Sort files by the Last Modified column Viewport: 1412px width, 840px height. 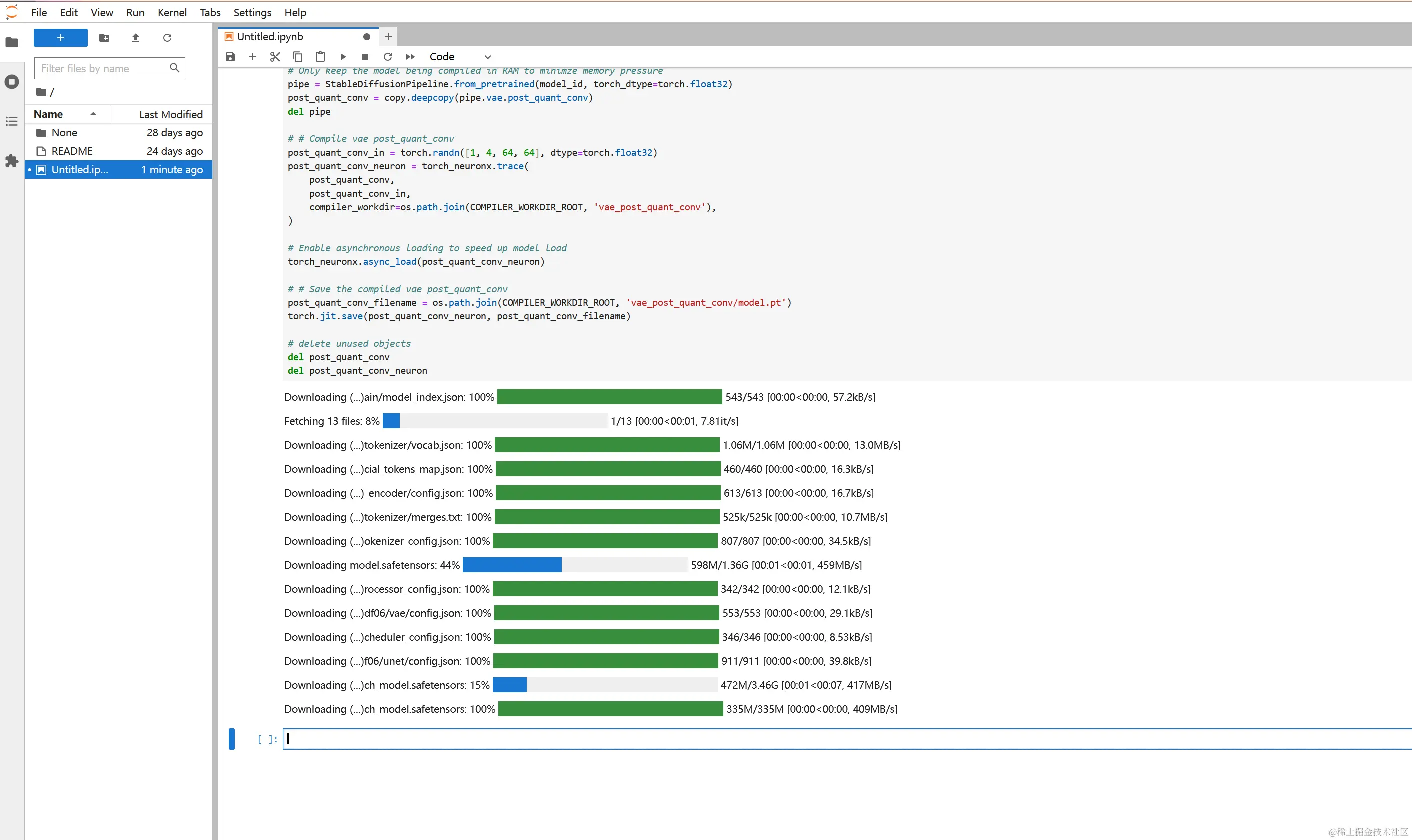coord(170,114)
